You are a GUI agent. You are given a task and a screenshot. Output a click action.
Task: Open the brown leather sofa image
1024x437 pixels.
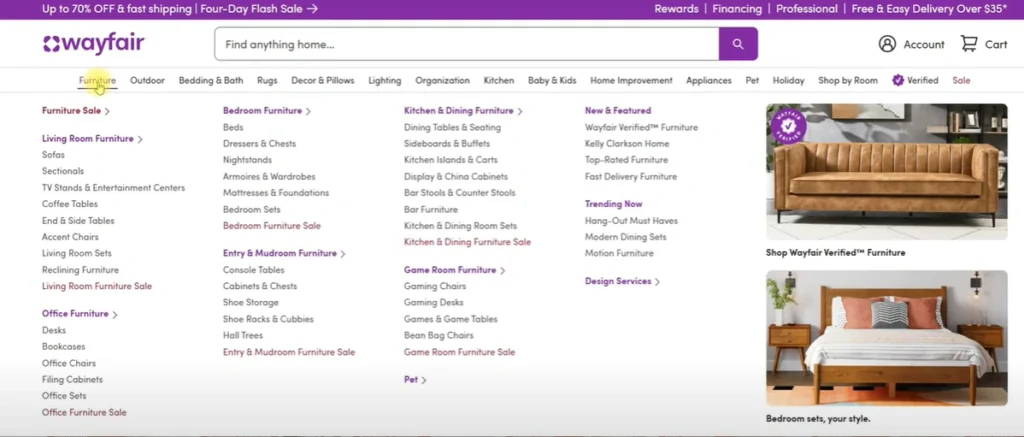coord(887,172)
